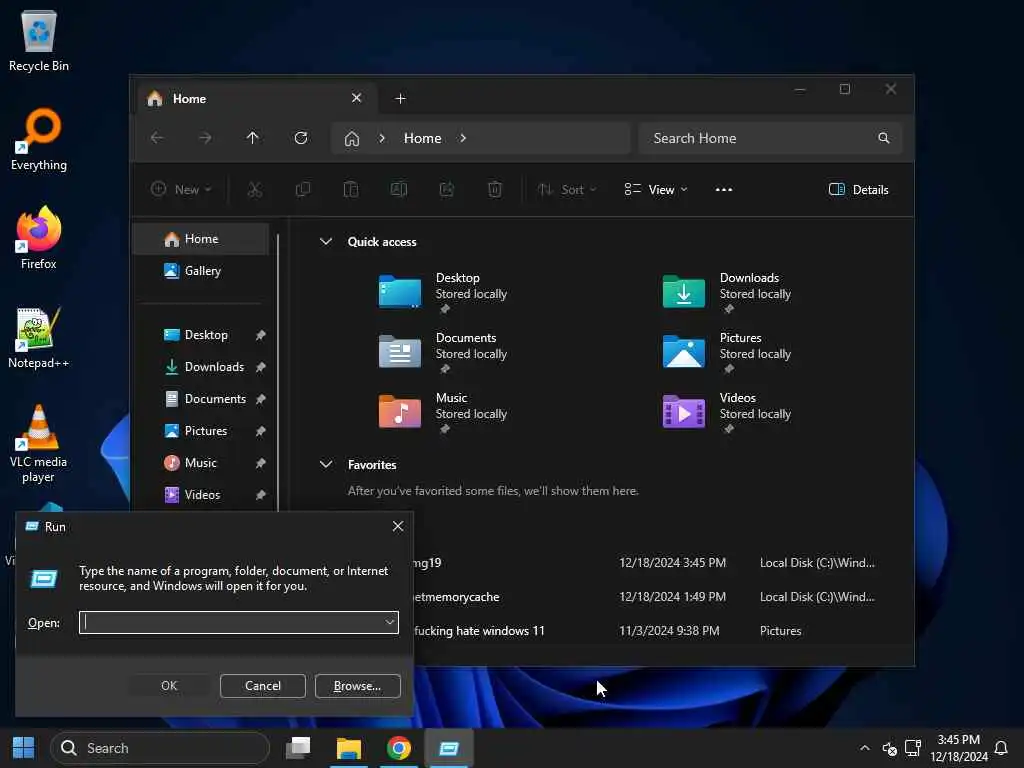This screenshot has height=768, width=1024.
Task: Click the Paste toolbar icon
Action: [351, 189]
